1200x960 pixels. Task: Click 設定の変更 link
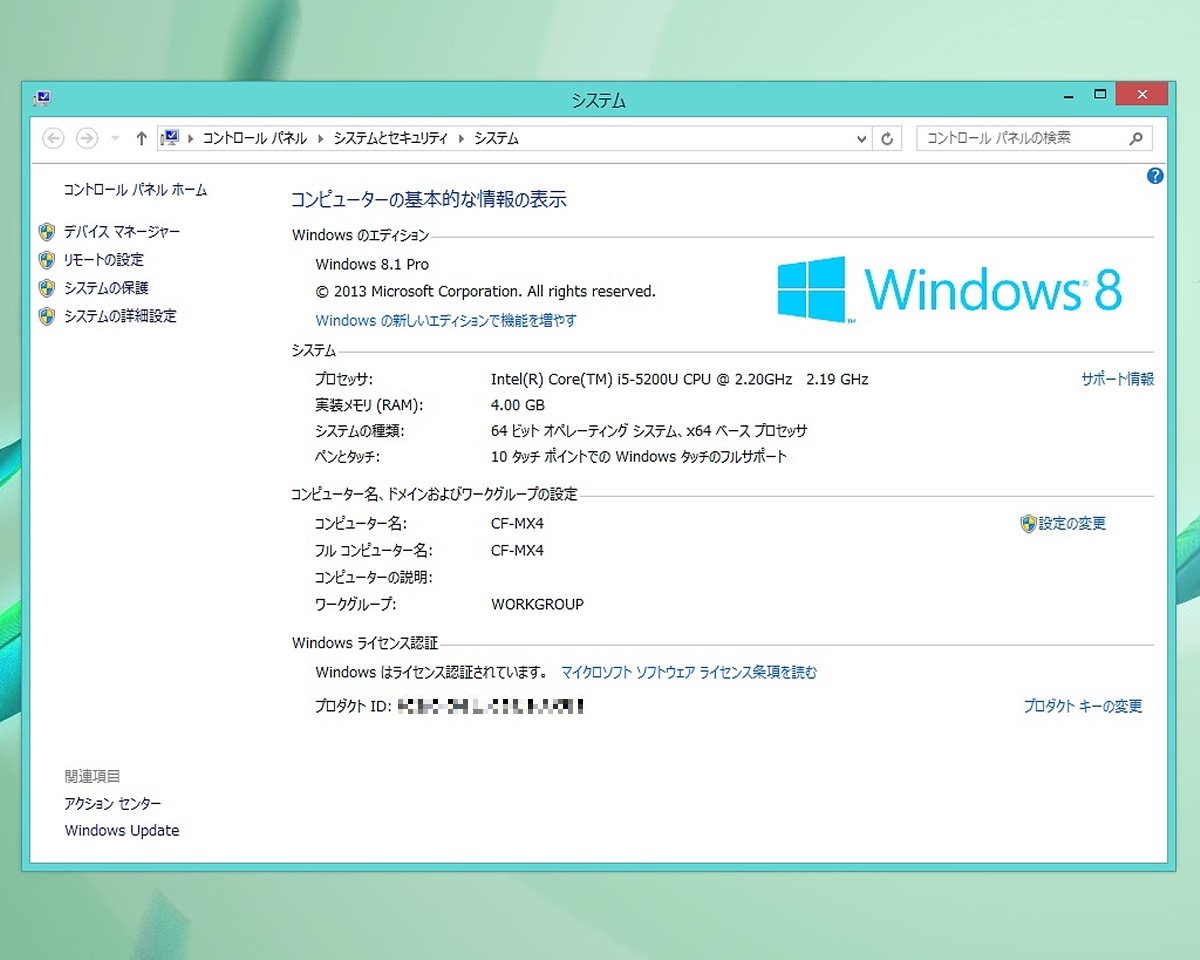coord(1072,523)
